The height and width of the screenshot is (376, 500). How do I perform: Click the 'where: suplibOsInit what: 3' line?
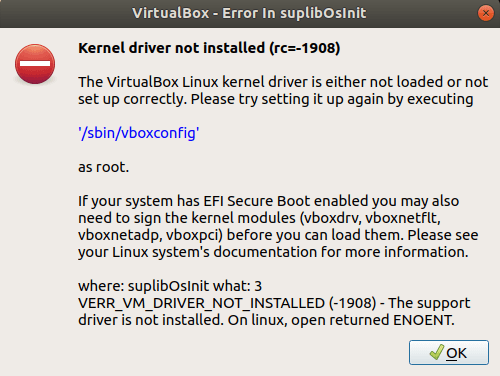point(170,286)
